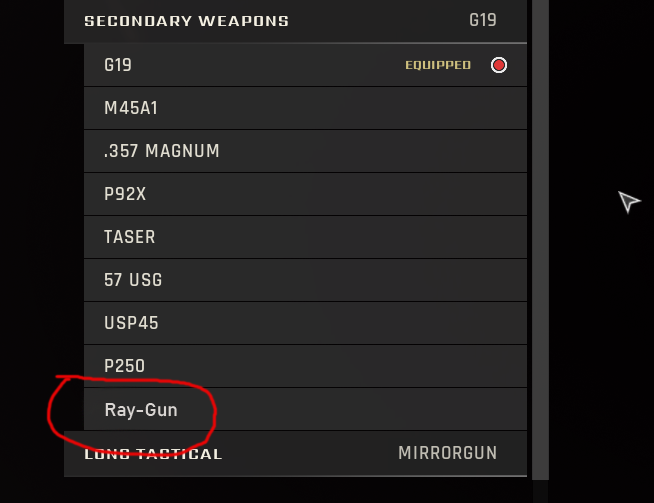Choose the USP45 pistol

click(x=131, y=323)
